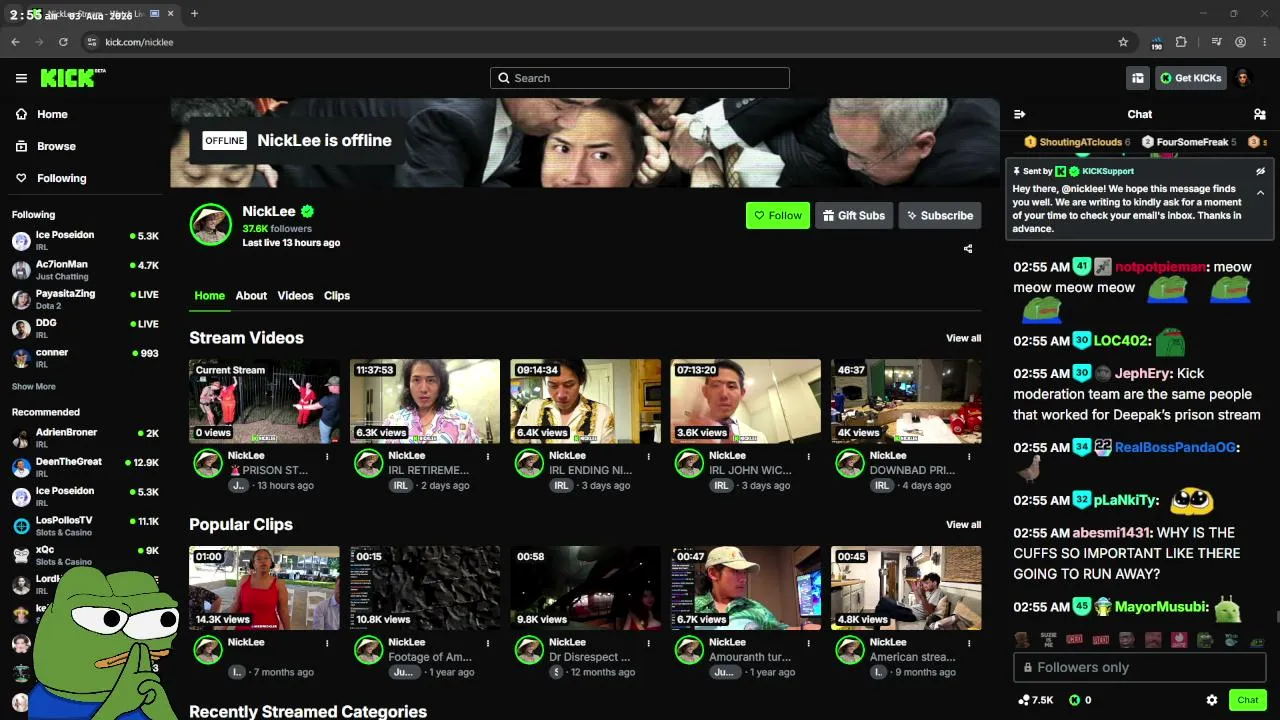The height and width of the screenshot is (720, 1280).
Task: Select the channel Home tab
Action: click(x=209, y=296)
